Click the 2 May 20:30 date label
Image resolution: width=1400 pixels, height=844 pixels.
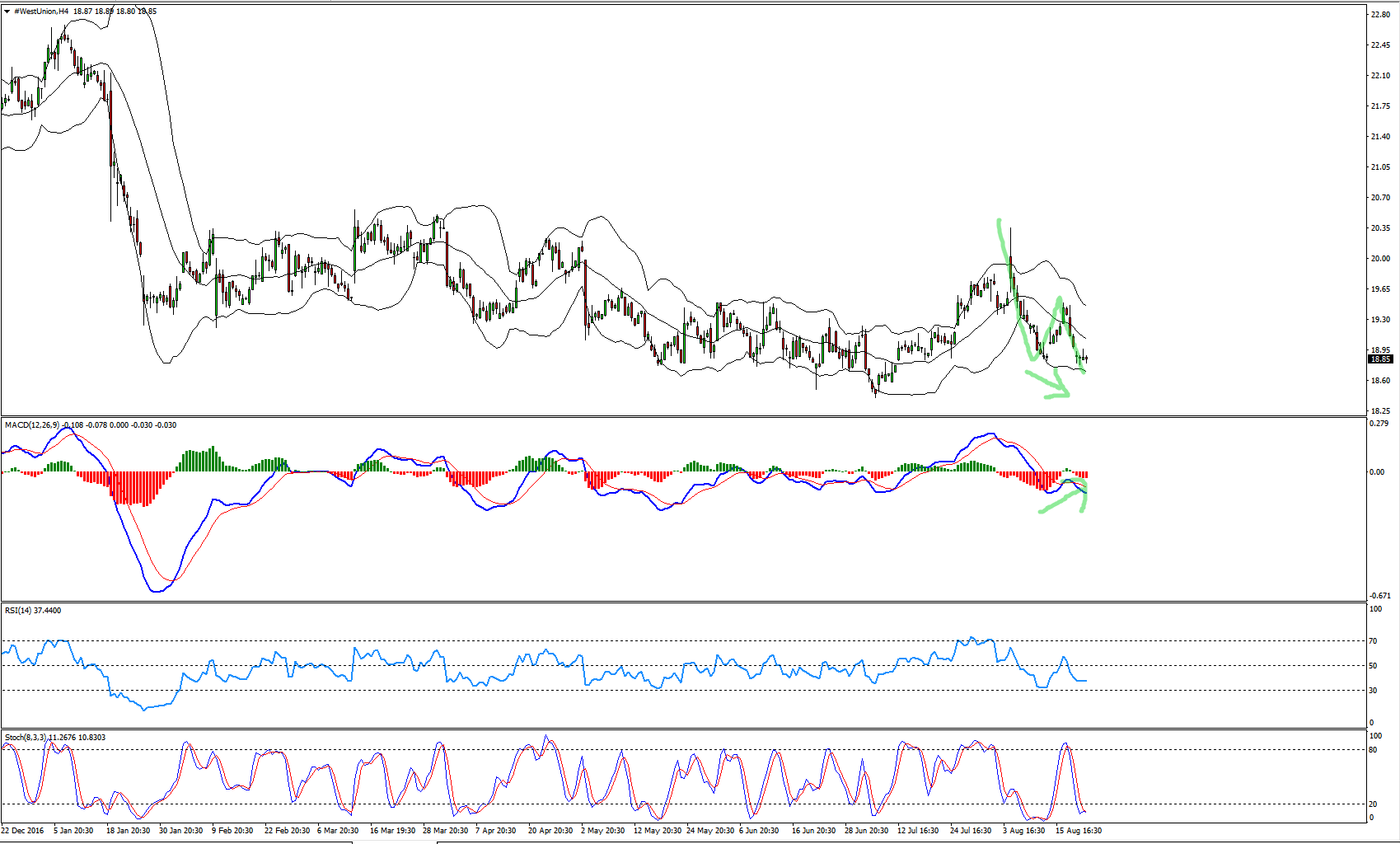coord(603,831)
